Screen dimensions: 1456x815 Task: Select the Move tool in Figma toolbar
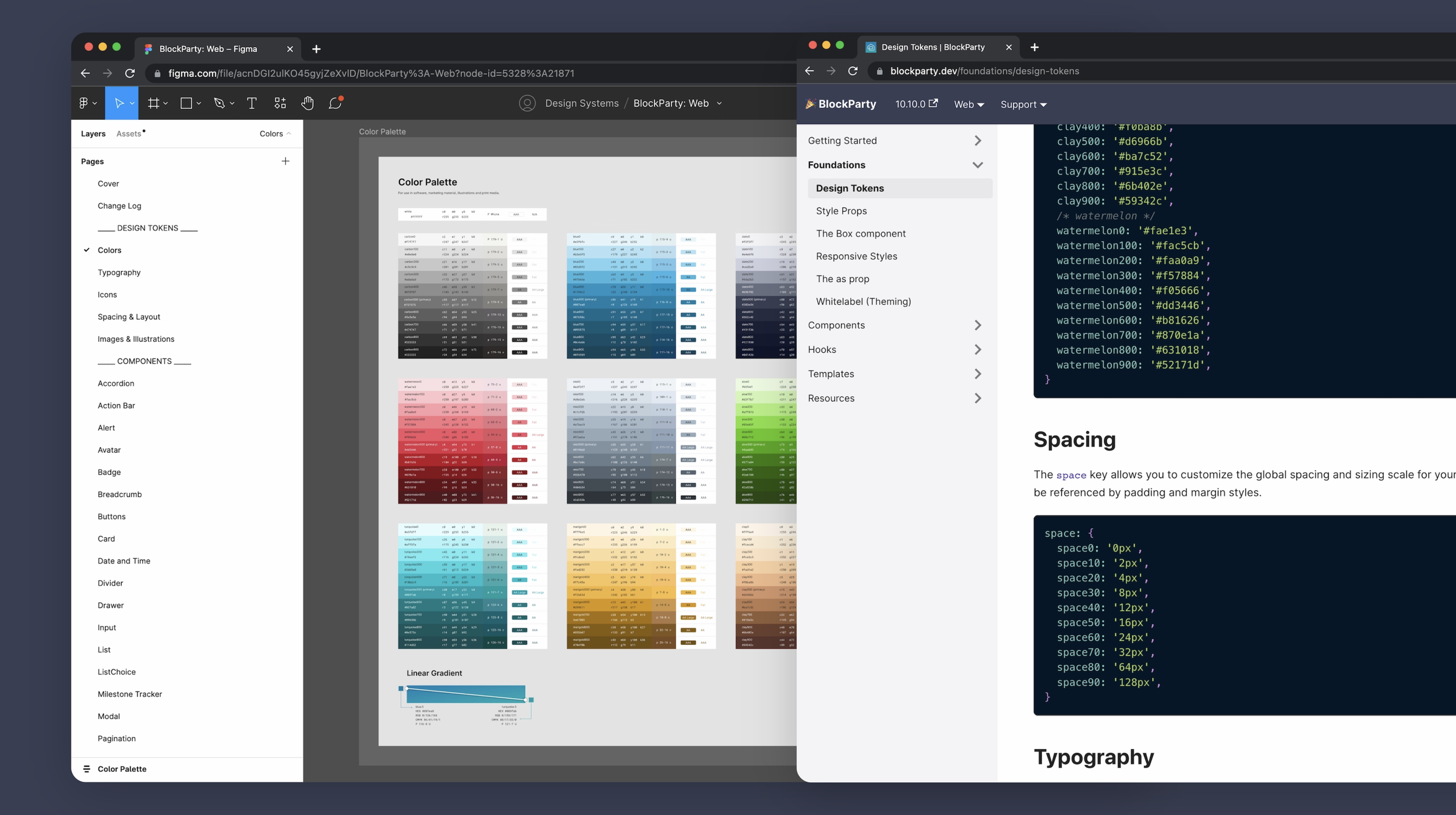point(119,103)
